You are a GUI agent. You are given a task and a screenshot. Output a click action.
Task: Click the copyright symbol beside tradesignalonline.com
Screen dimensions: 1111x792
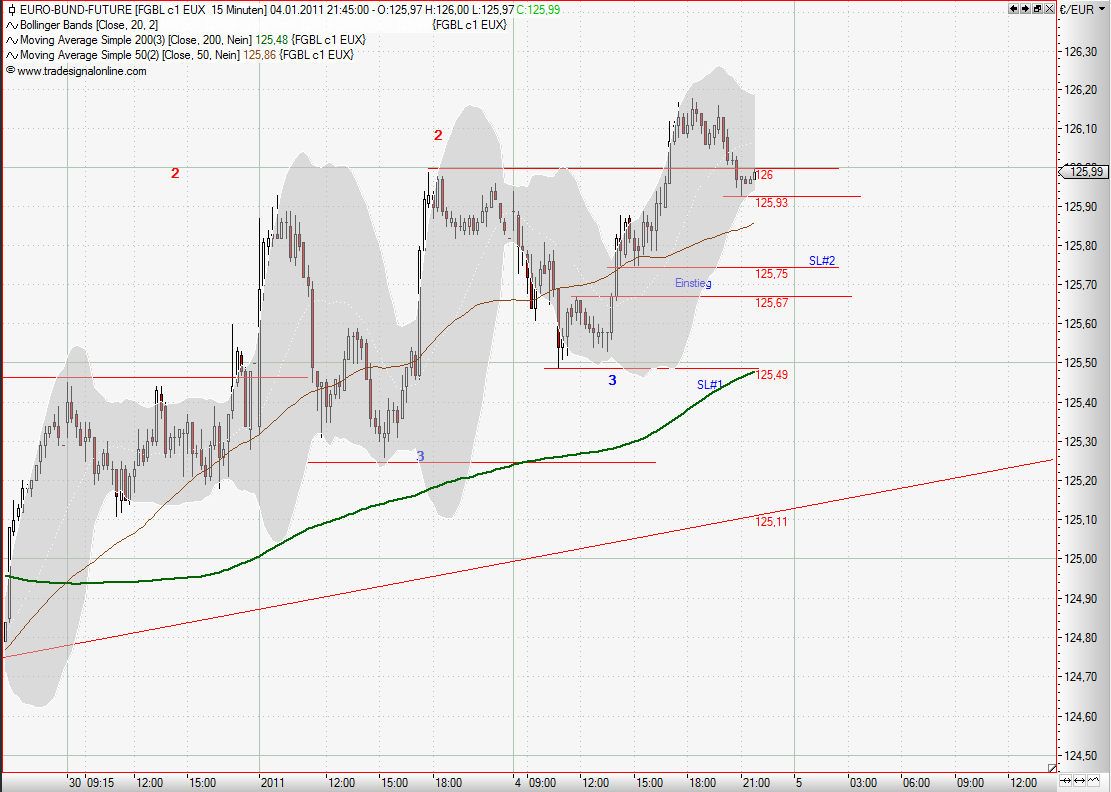click(x=10, y=70)
